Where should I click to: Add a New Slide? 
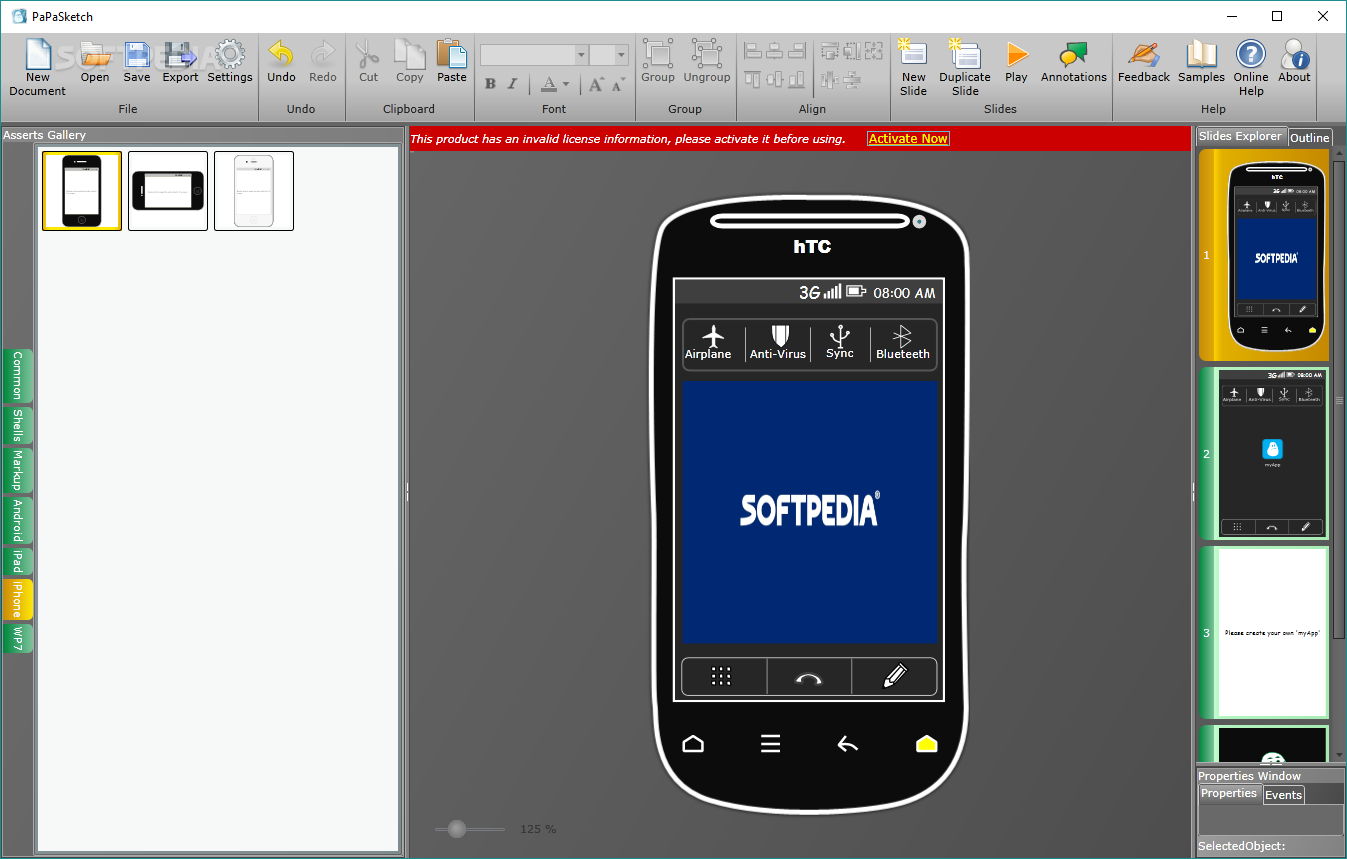(913, 68)
